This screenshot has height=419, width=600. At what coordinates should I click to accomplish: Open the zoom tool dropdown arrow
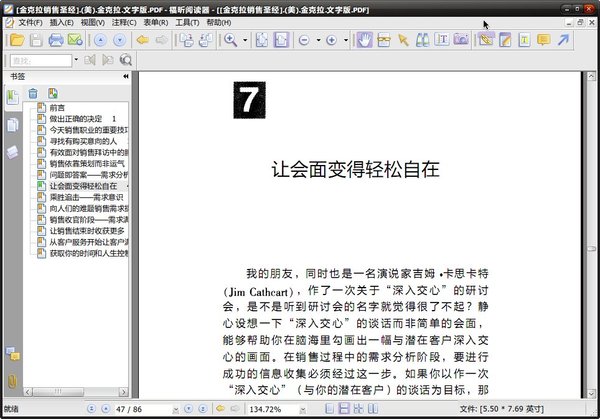point(245,40)
